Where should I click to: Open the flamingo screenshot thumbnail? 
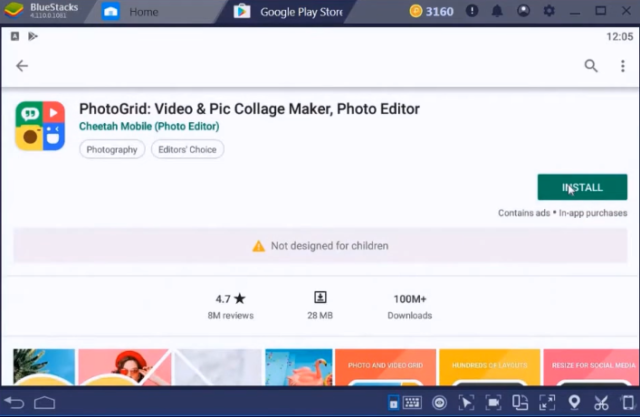(x=299, y=367)
